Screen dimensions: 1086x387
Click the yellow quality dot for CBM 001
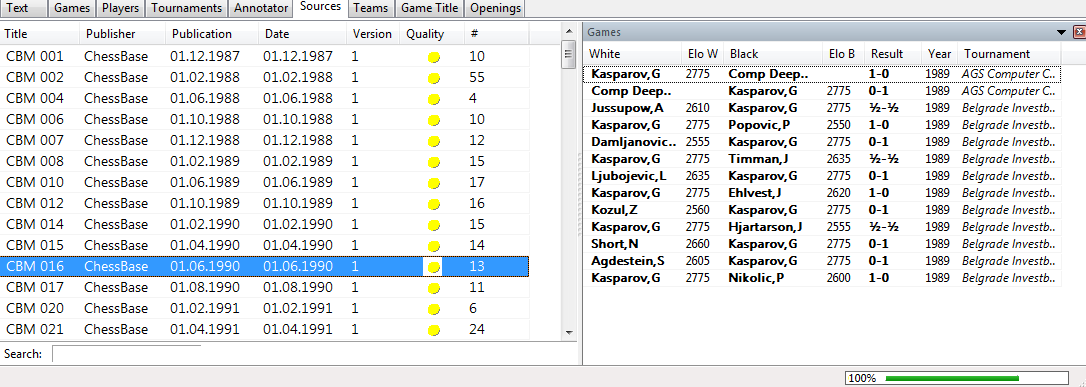click(434, 57)
